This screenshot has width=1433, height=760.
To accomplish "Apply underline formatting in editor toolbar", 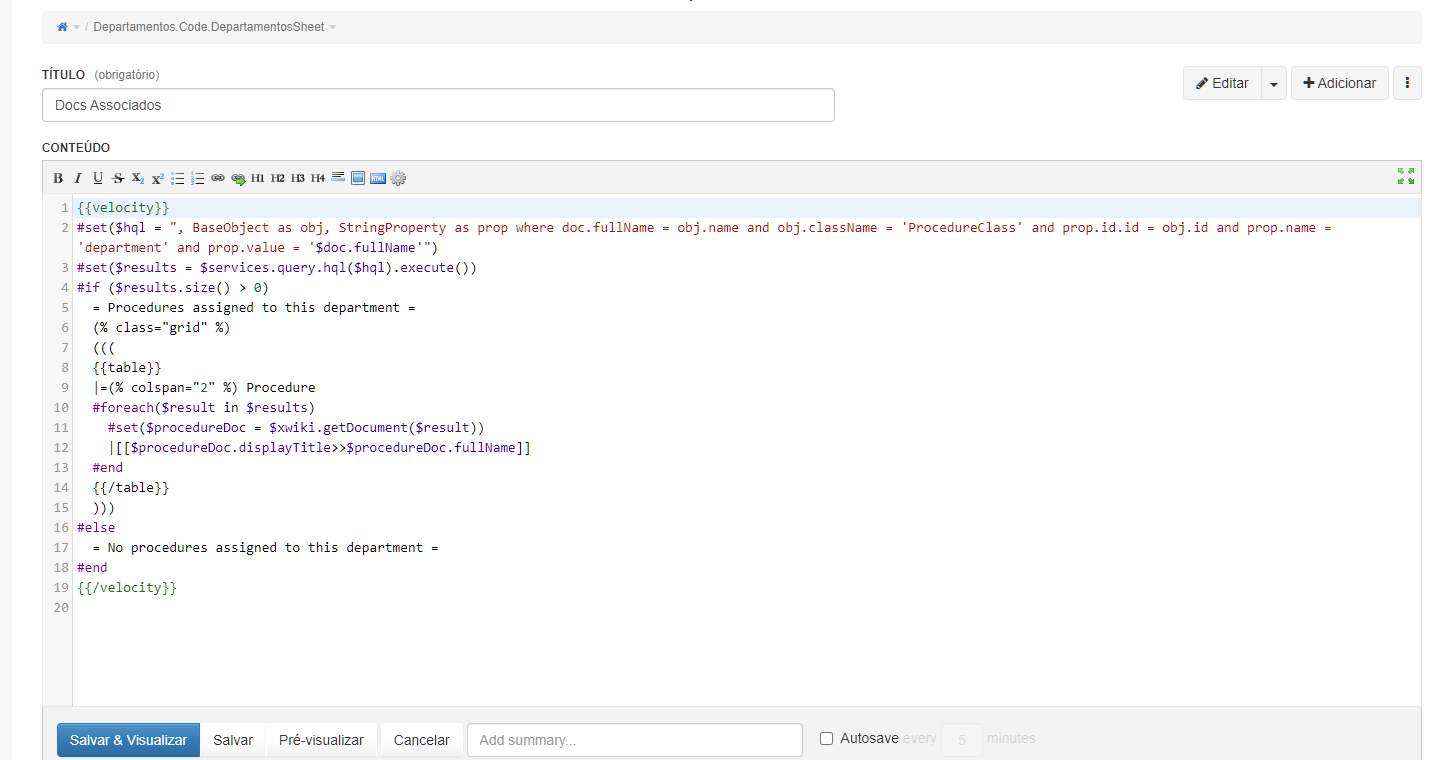I will click(98, 178).
